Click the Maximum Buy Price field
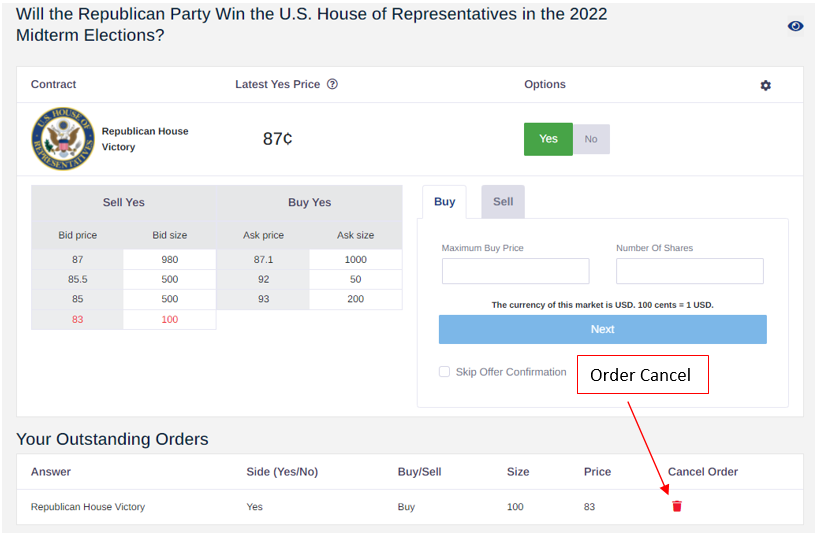835x555 pixels. [x=515, y=271]
